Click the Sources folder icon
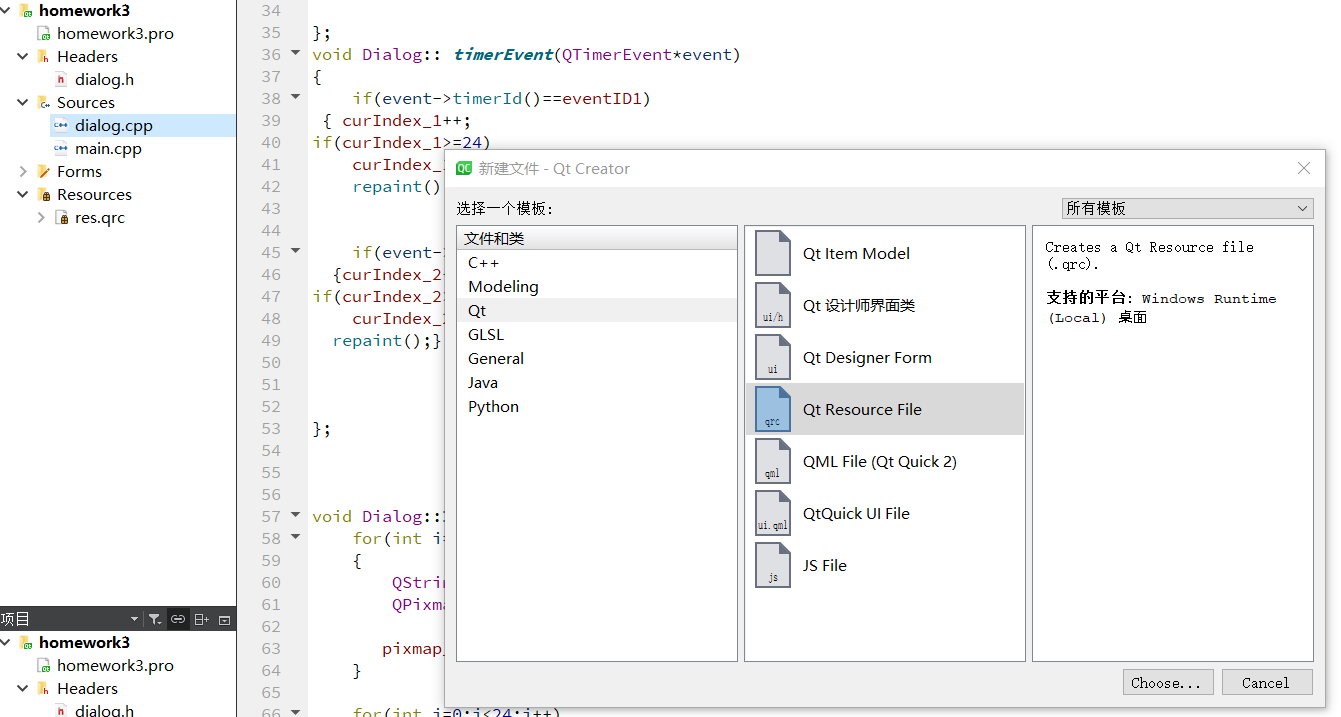The height and width of the screenshot is (717, 1341). pyautogui.click(x=44, y=103)
